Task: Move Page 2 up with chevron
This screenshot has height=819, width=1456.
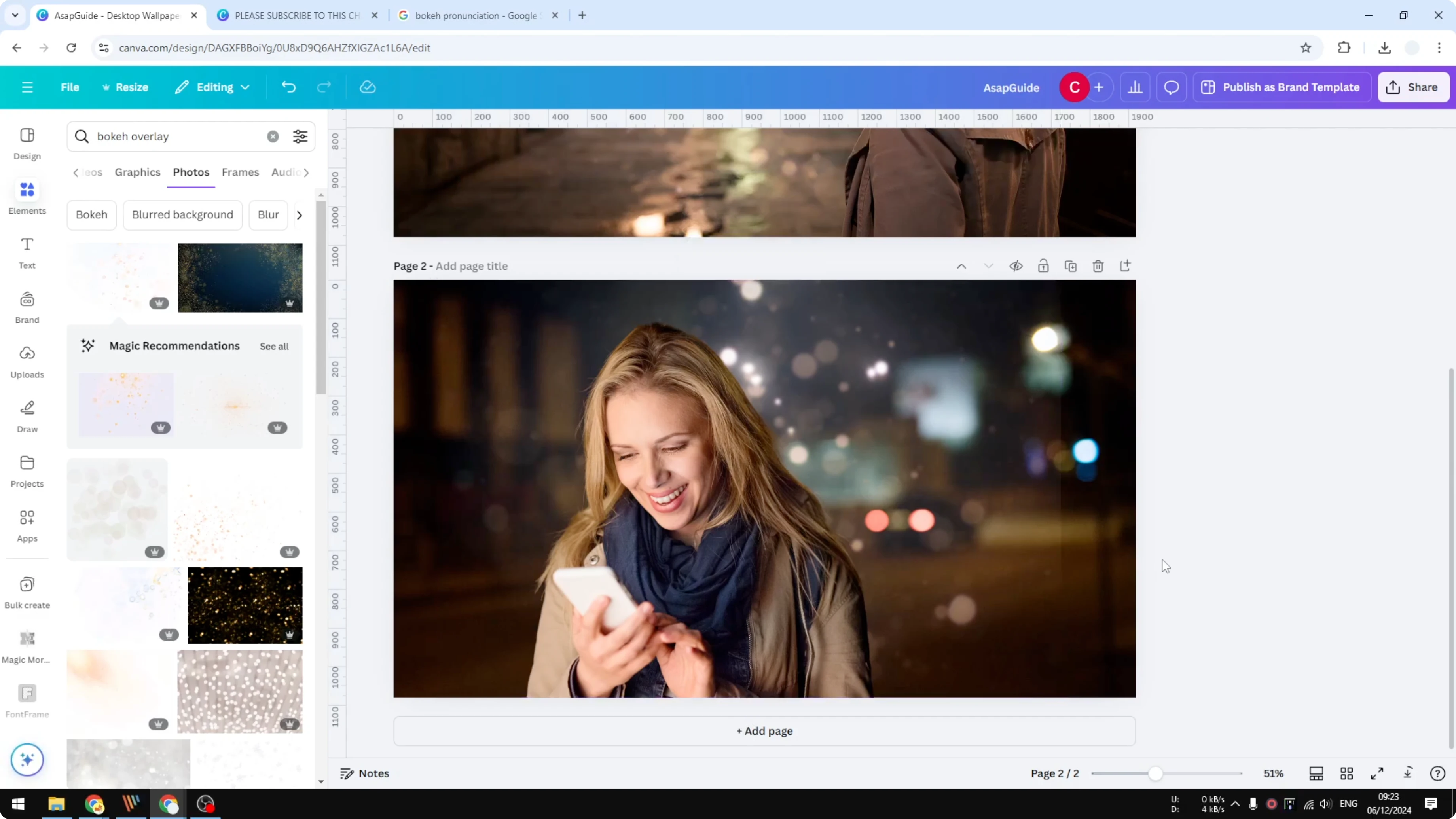Action: tap(961, 265)
